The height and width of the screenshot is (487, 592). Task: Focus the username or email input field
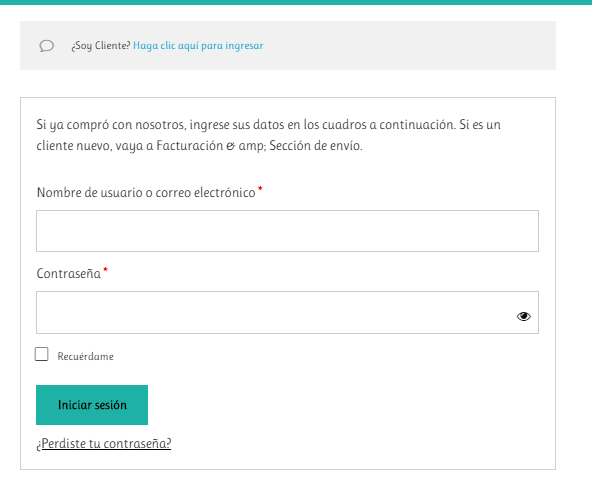[x=287, y=231]
